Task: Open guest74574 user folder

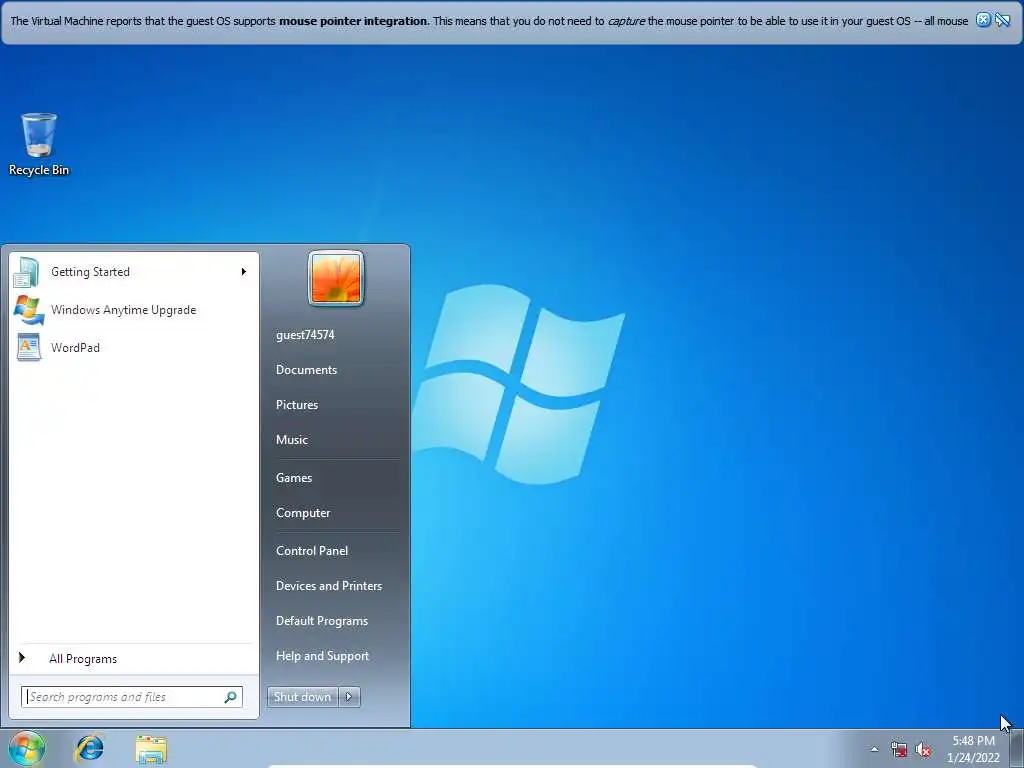Action: click(x=305, y=335)
